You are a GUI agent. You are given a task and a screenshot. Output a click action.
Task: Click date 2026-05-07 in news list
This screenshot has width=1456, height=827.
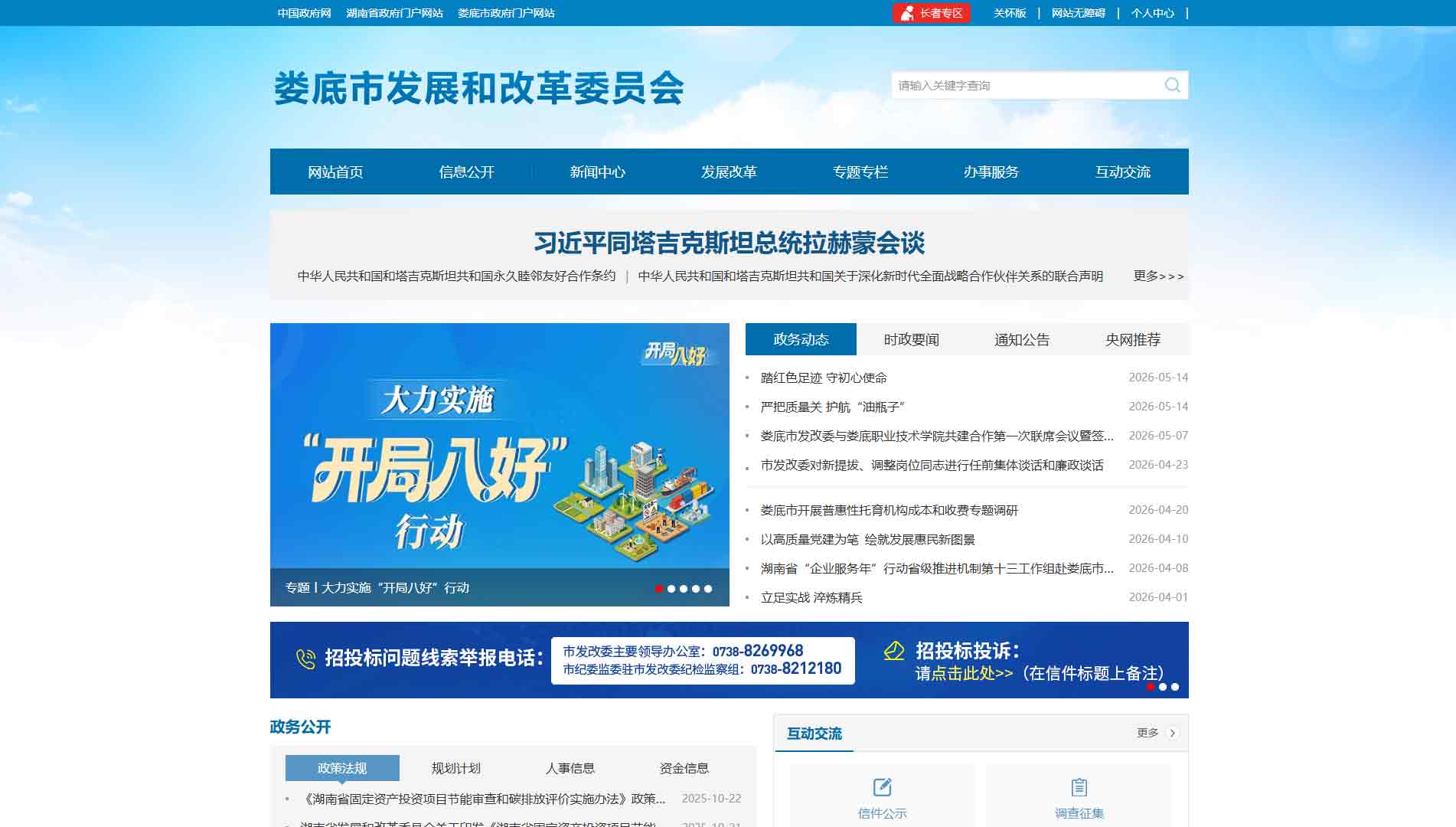(x=1158, y=436)
